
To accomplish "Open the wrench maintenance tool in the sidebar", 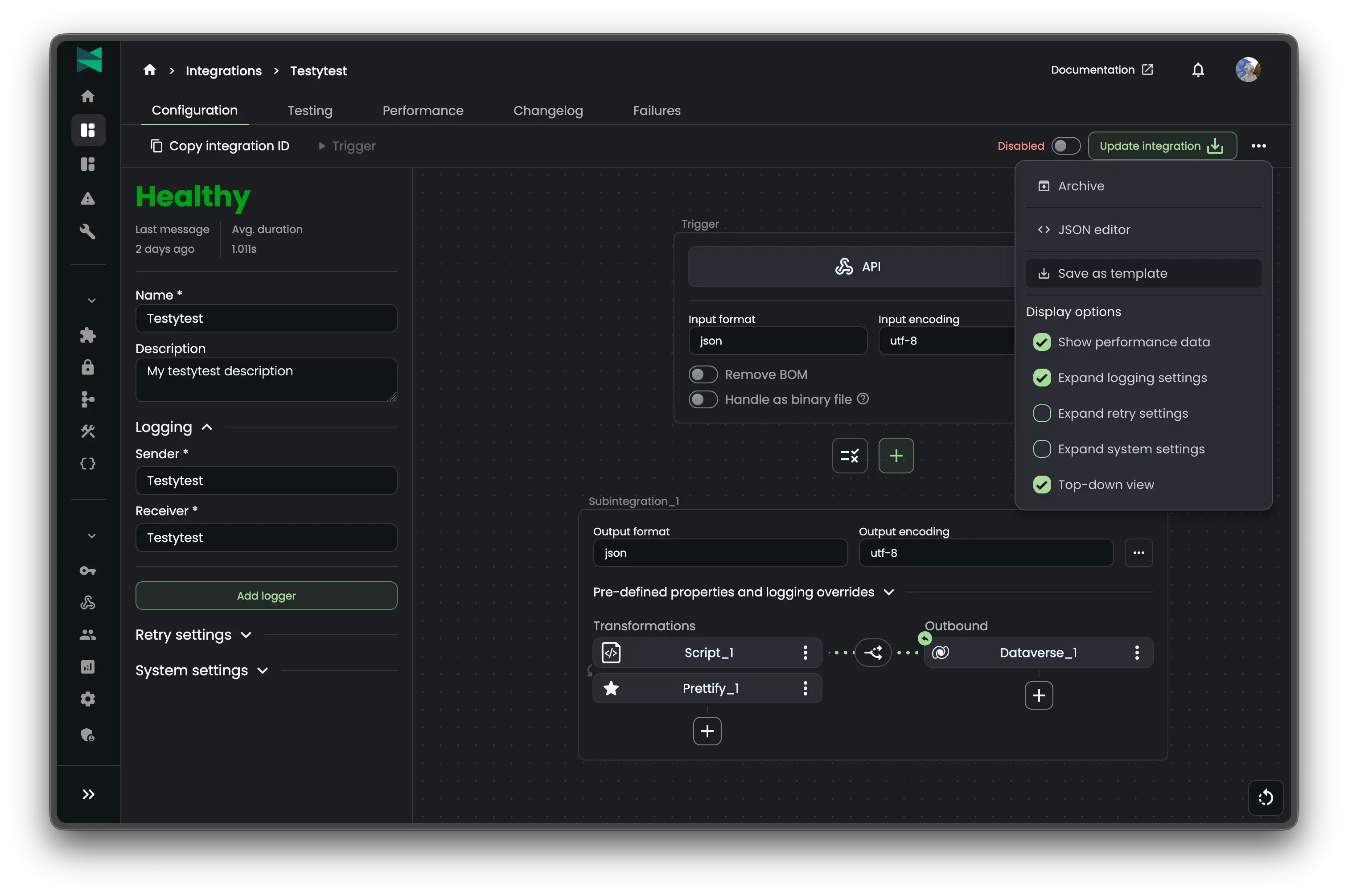I will coord(89,231).
